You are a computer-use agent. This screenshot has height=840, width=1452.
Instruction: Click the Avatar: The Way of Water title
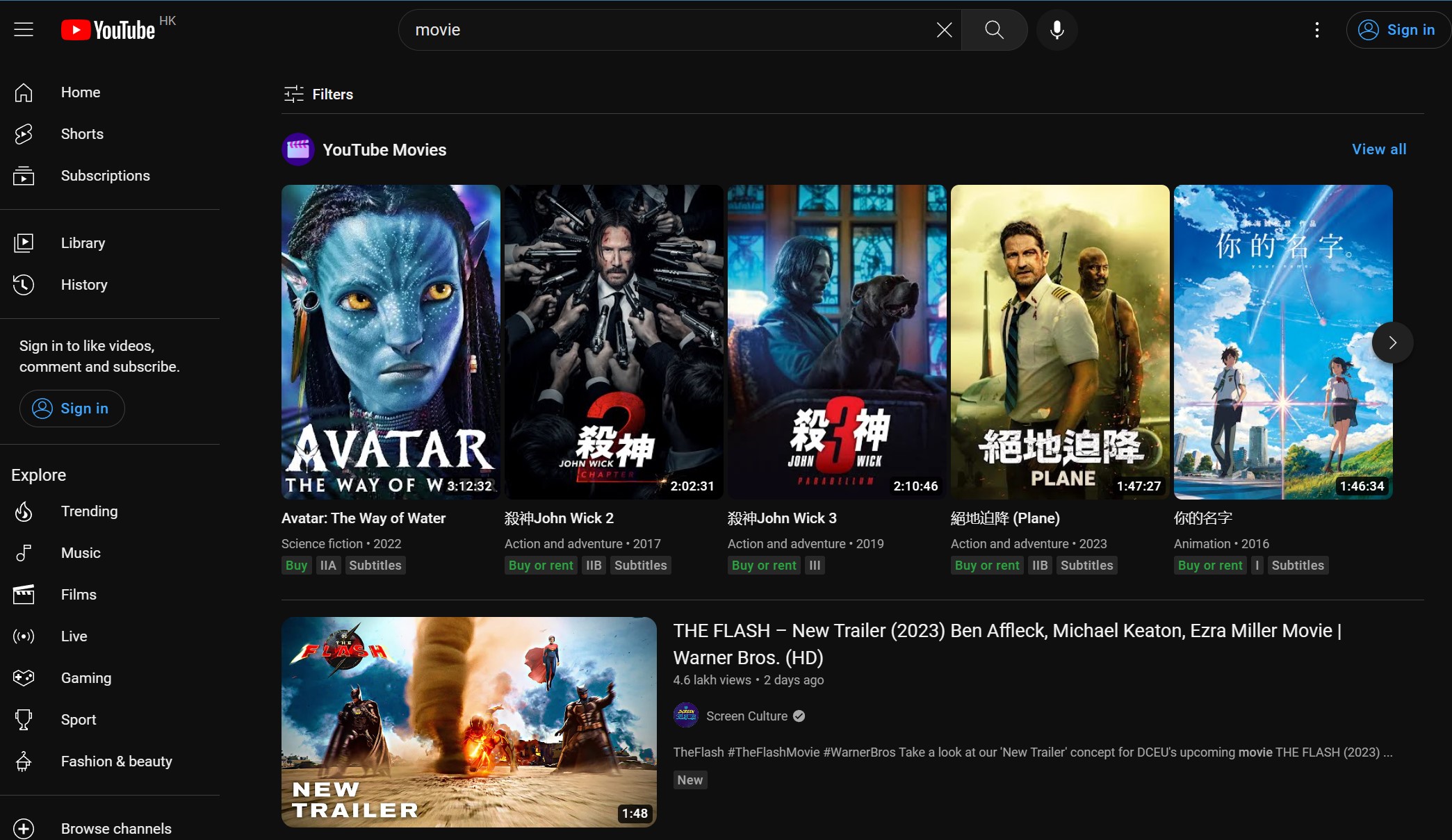click(364, 518)
